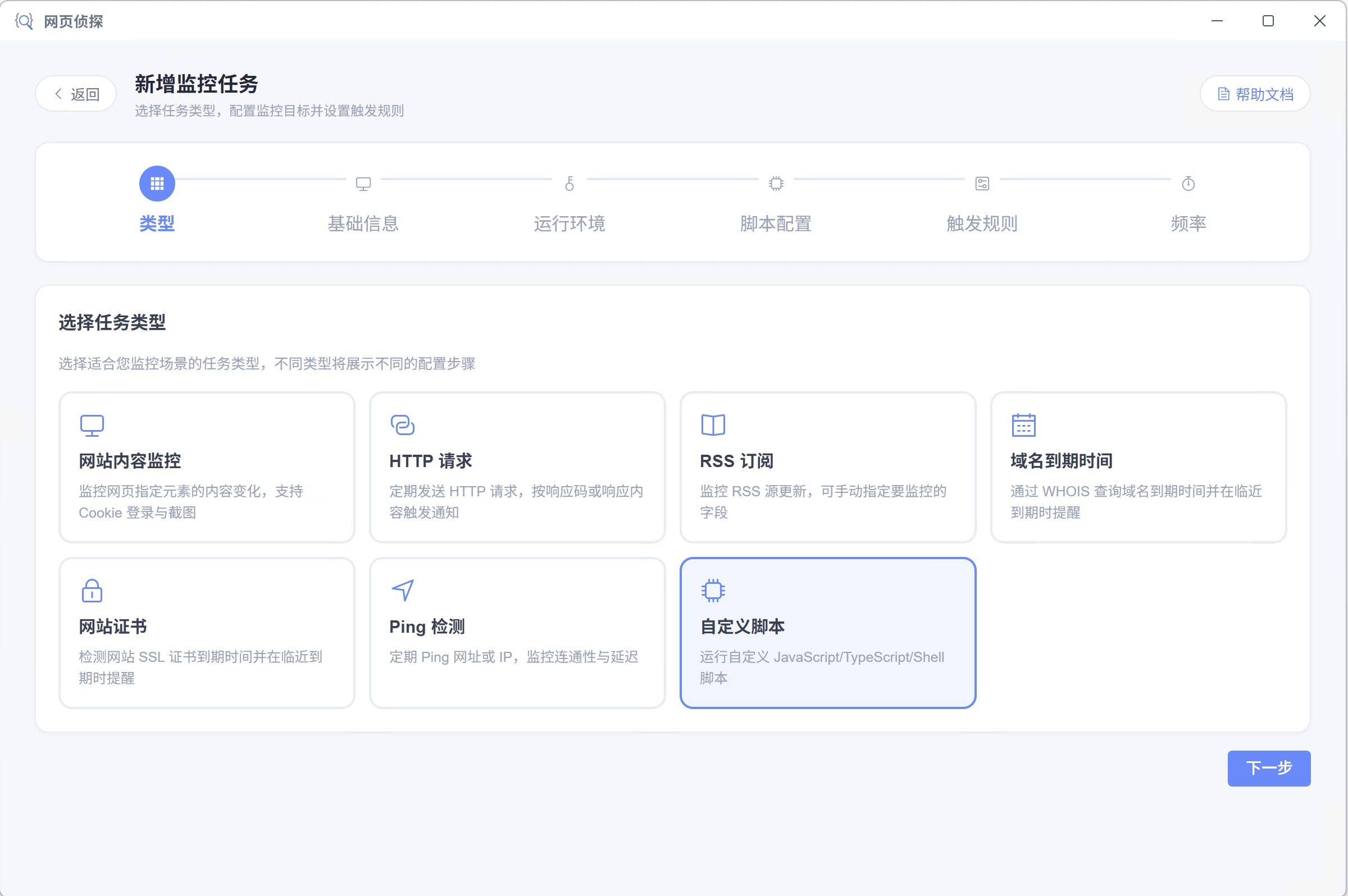The image size is (1348, 896).
Task: Click the monitor icon in 网站内容监控 card
Action: coord(92,425)
